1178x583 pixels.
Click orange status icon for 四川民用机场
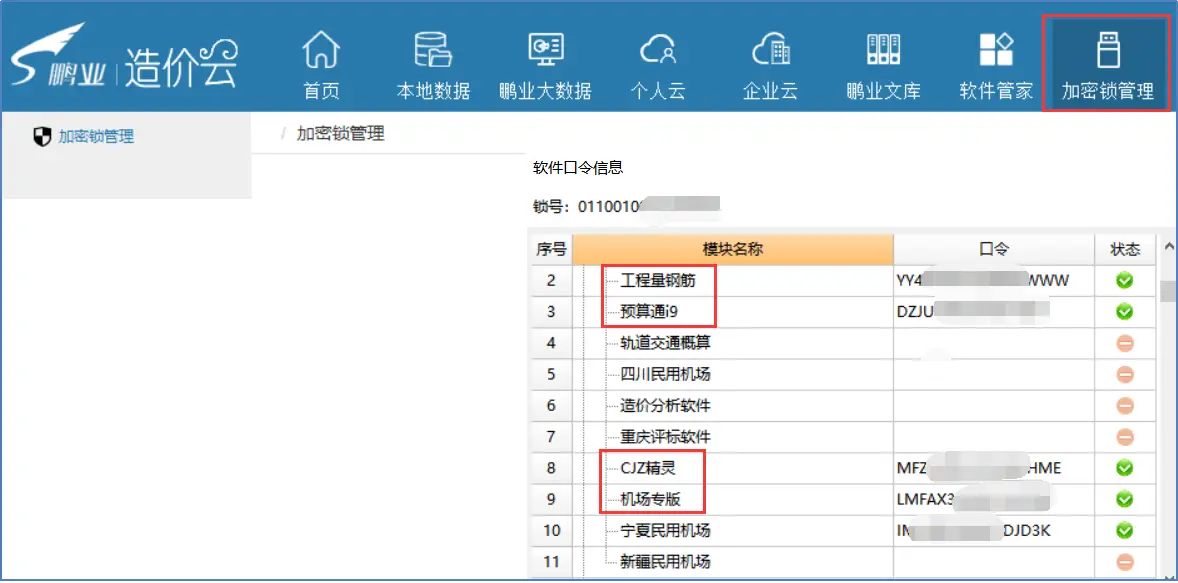(x=1125, y=374)
